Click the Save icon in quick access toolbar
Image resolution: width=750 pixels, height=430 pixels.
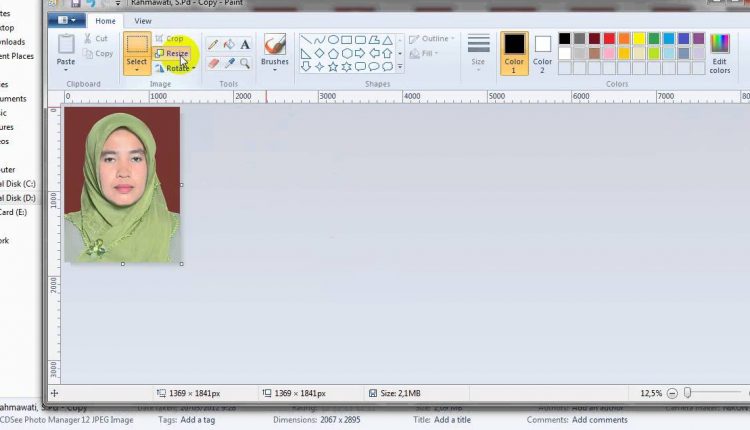(x=76, y=3)
